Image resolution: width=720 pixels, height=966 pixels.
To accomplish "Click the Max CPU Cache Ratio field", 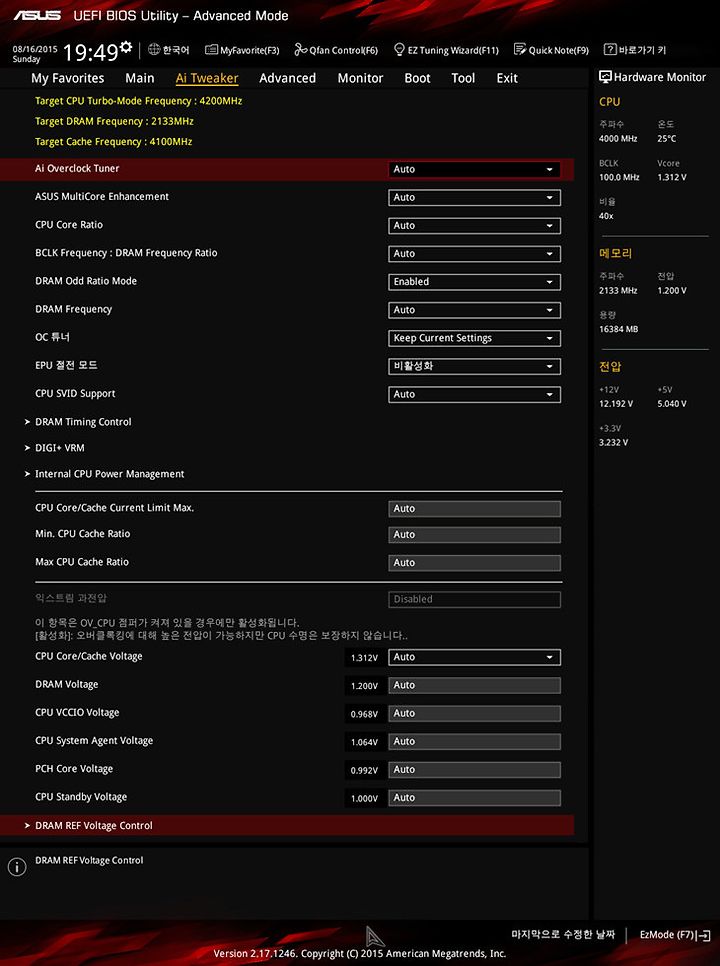I will tap(474, 562).
